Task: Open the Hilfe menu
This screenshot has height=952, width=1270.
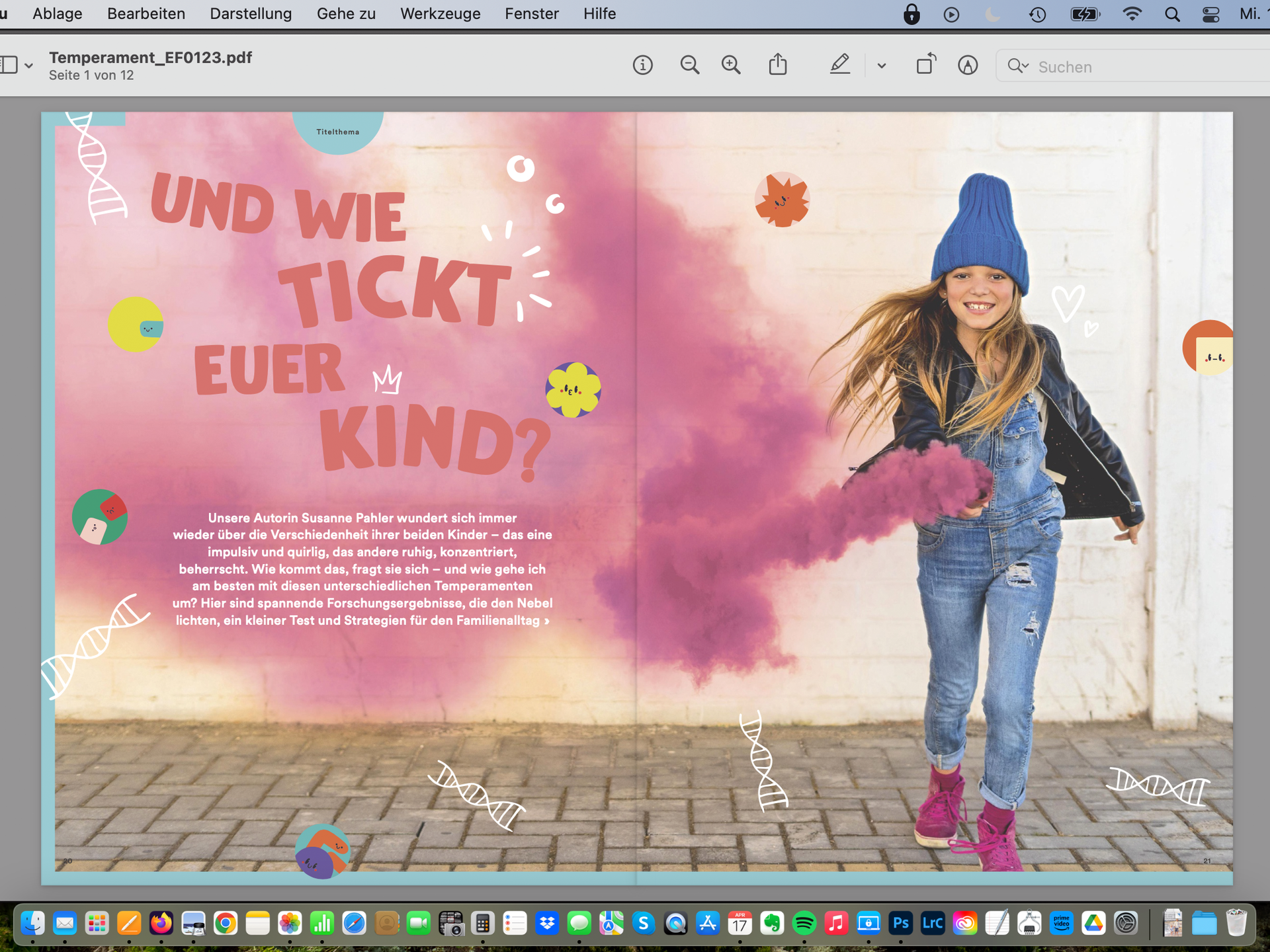Action: [599, 14]
